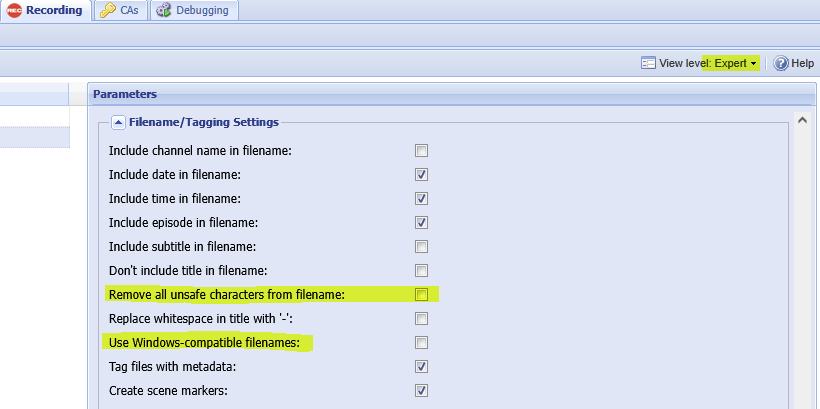This screenshot has height=409, width=820.
Task: Click the View level list icon
Action: pyautogui.click(x=648, y=63)
